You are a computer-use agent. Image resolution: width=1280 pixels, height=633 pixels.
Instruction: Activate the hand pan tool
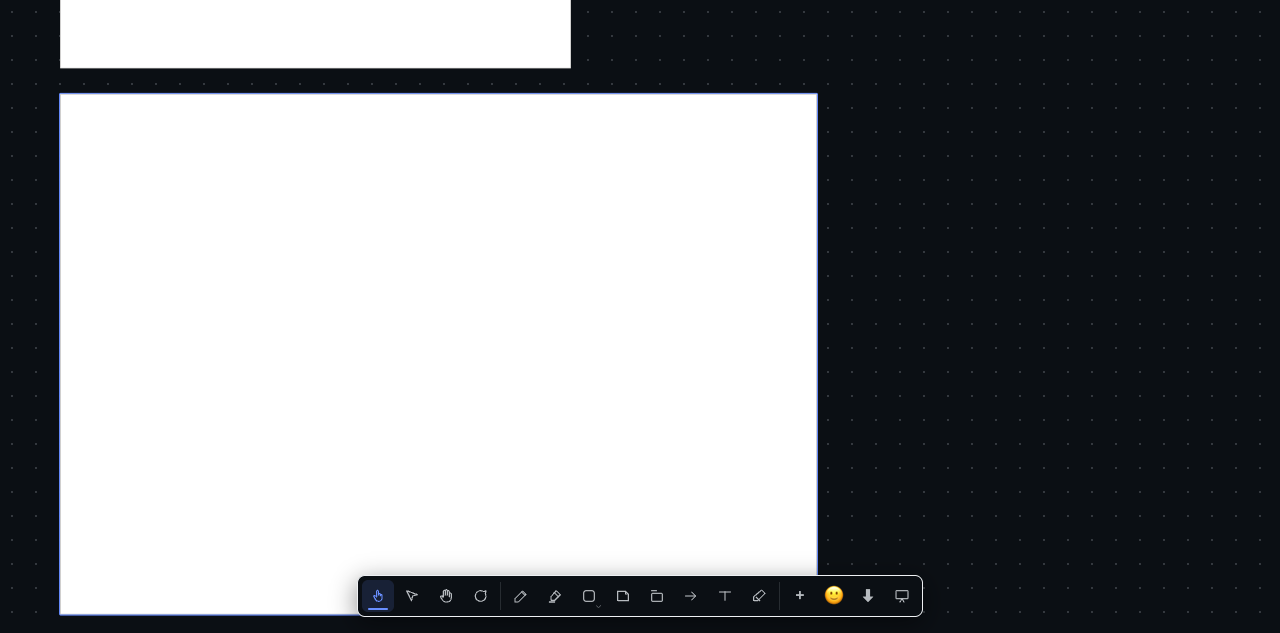446,596
